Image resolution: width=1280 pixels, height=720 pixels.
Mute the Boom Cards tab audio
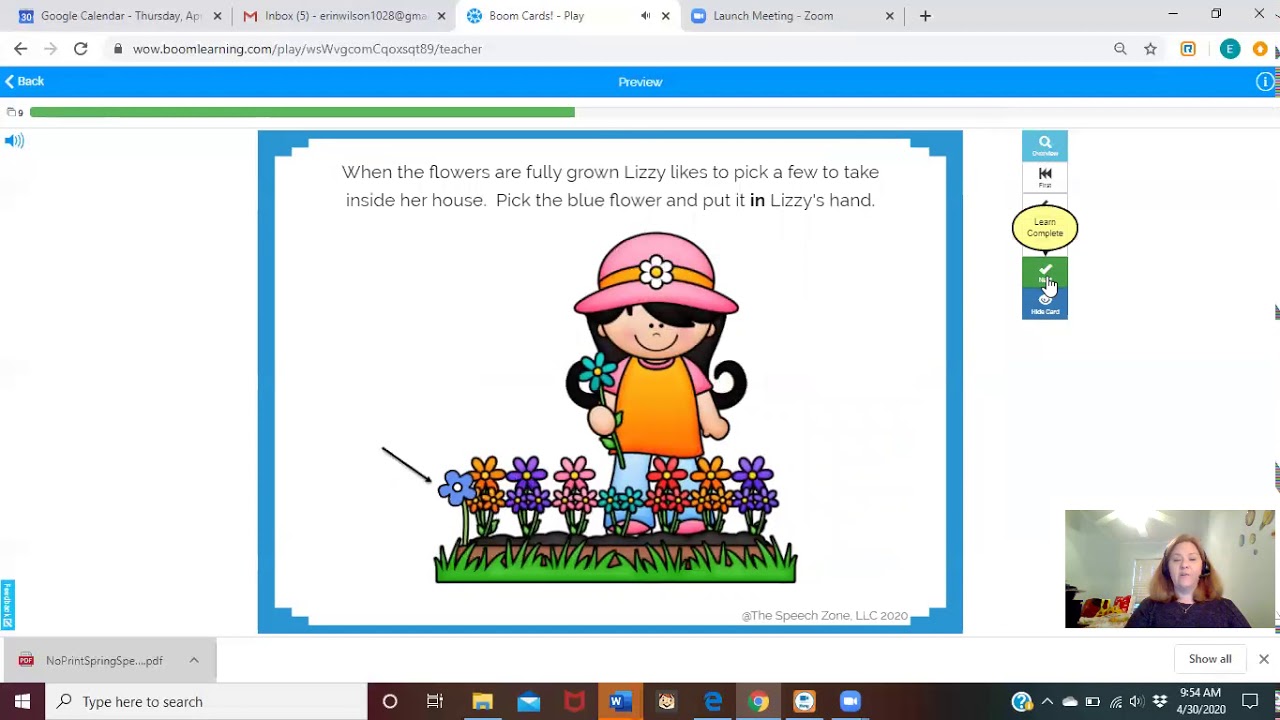click(x=645, y=16)
